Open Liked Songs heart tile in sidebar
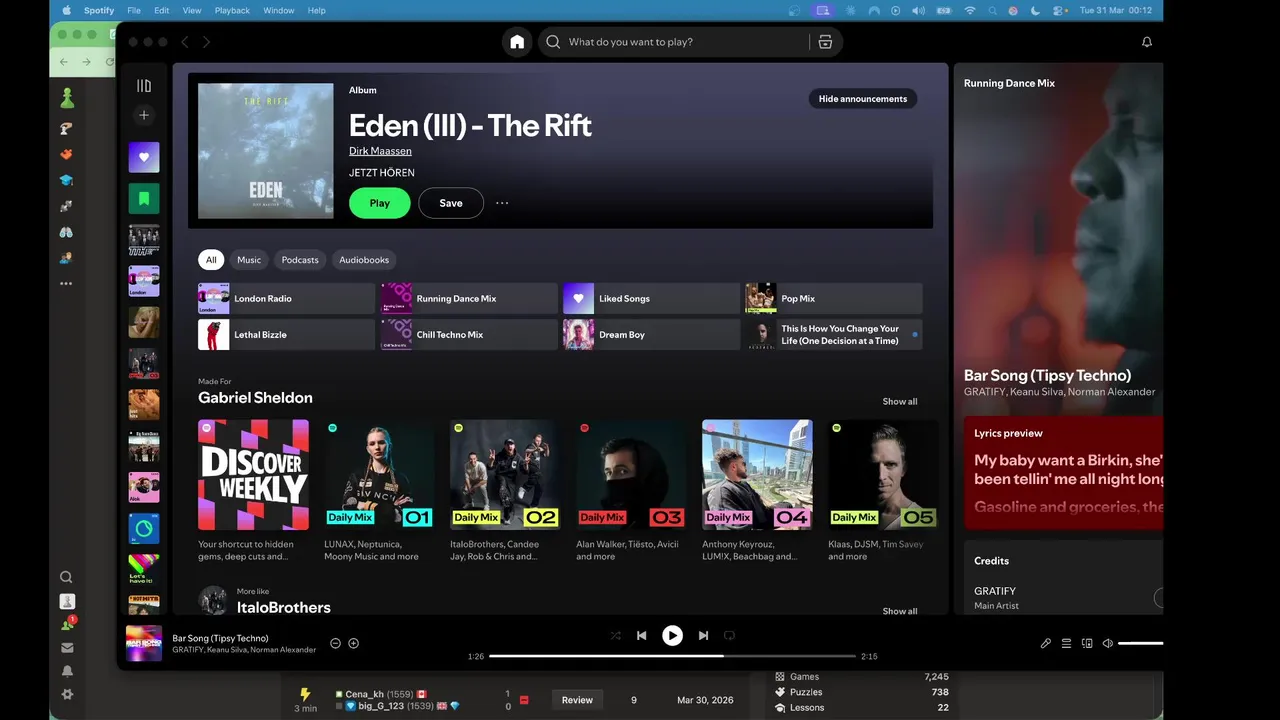The height and width of the screenshot is (720, 1280). [x=144, y=157]
